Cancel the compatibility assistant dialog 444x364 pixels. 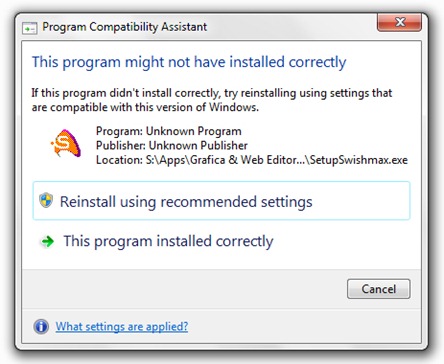379,289
